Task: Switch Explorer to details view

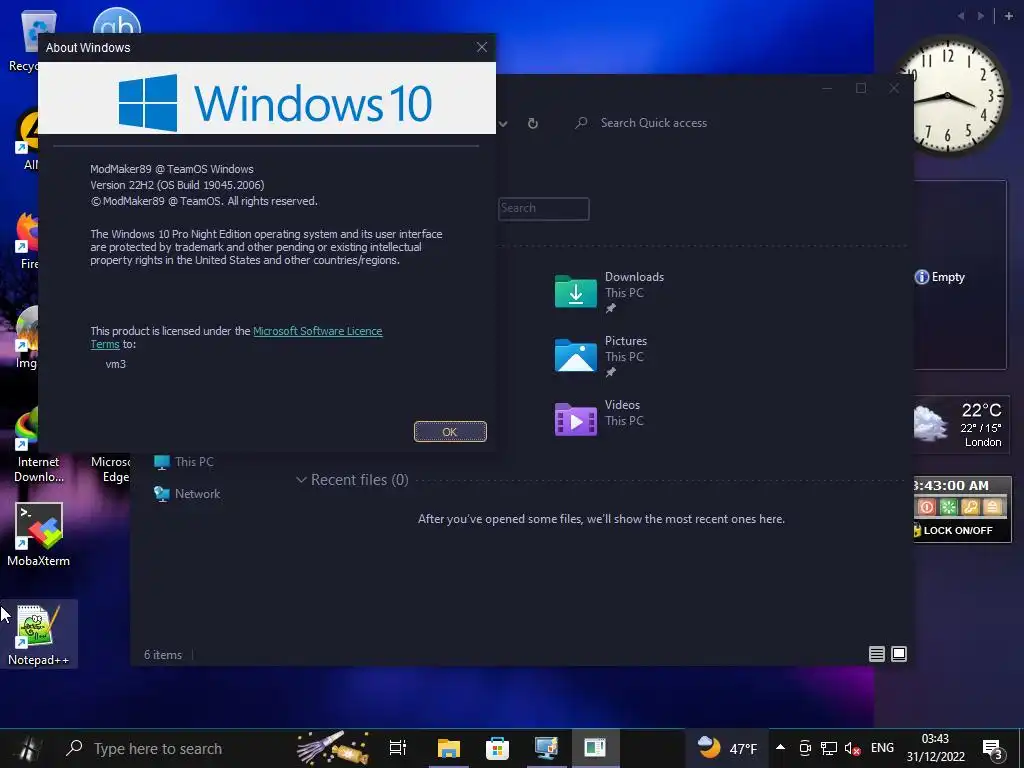Action: tap(876, 654)
